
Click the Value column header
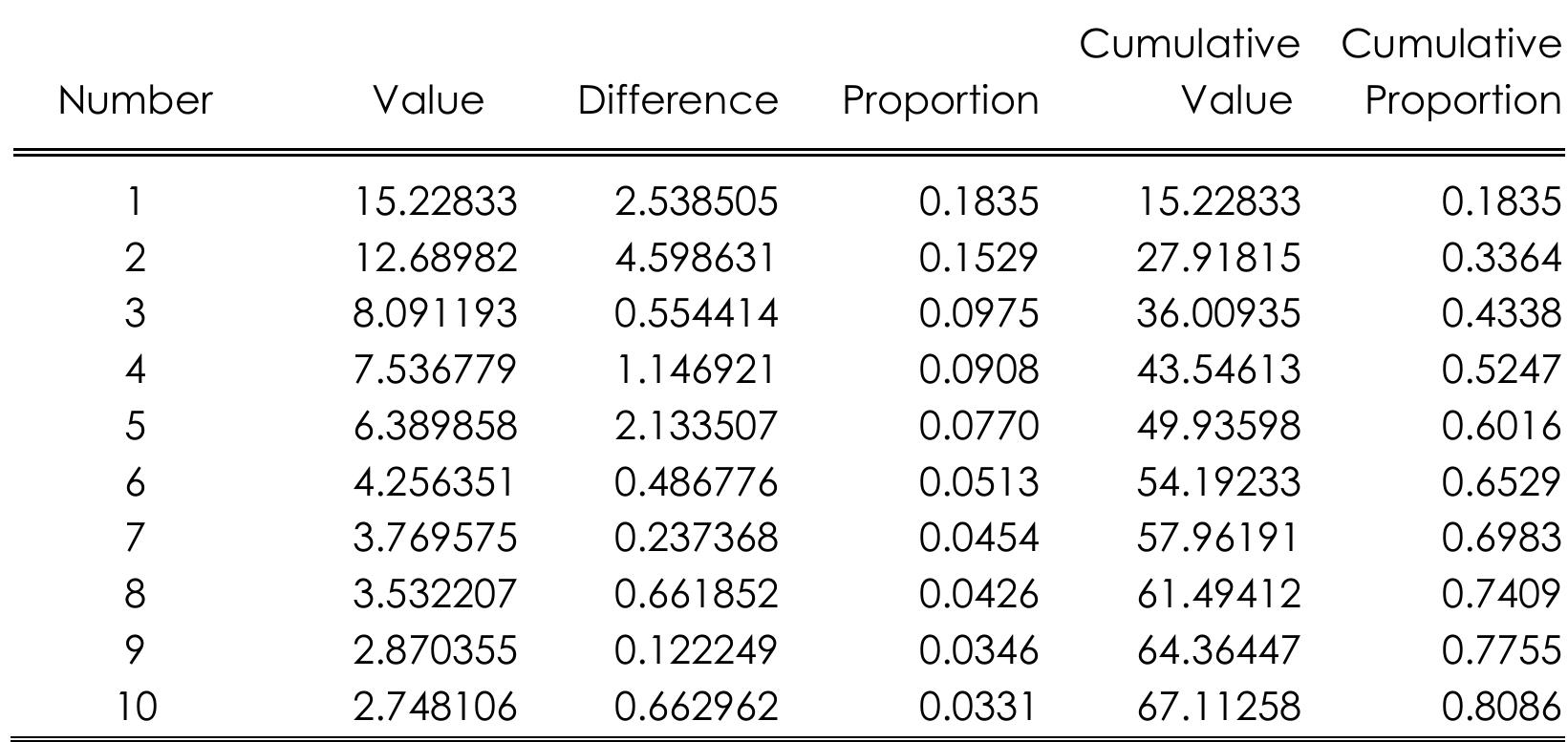click(428, 100)
